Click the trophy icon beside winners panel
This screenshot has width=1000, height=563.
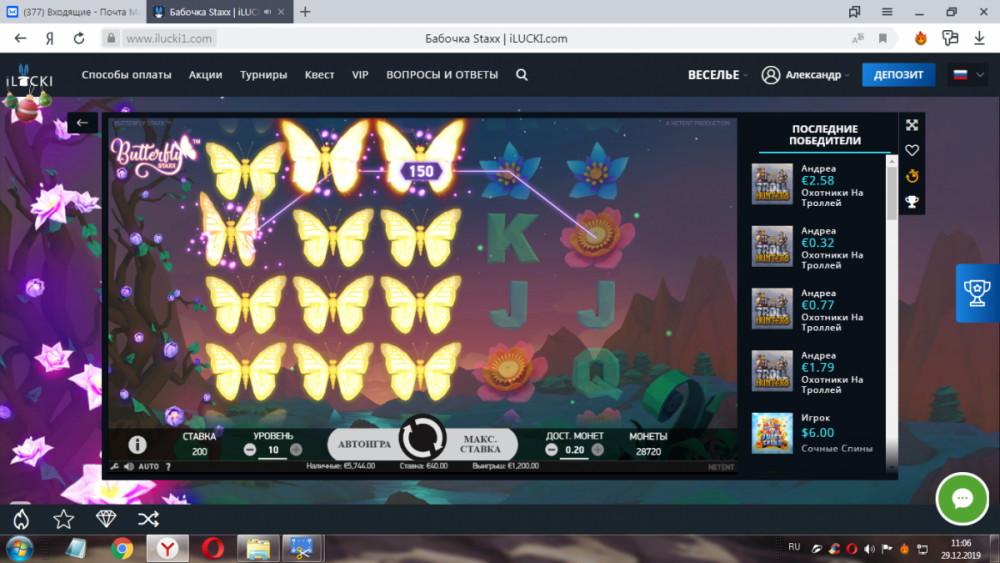(912, 203)
